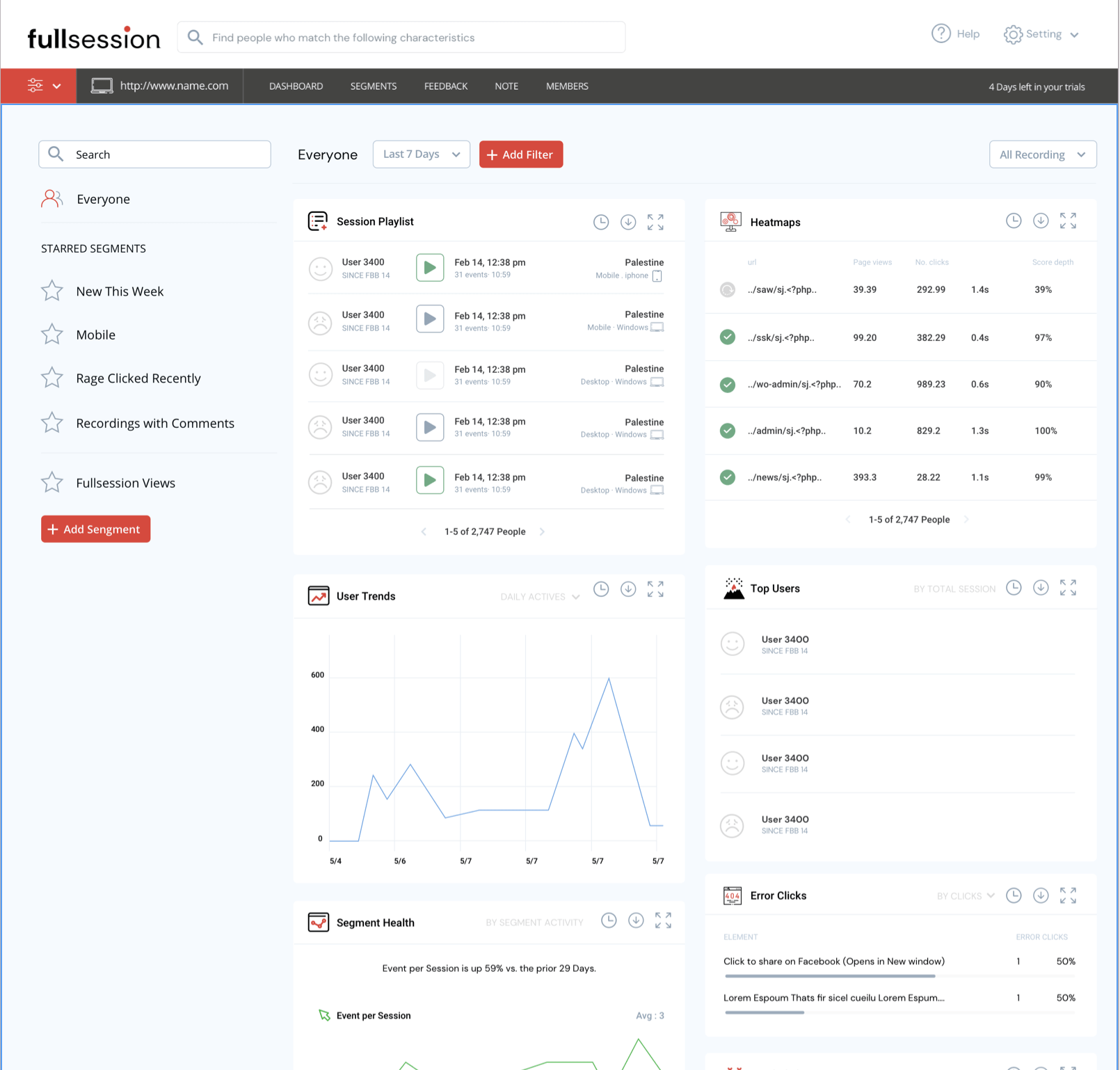Open the Setting dropdown menu
The width and height of the screenshot is (1120, 1070).
click(1041, 34)
